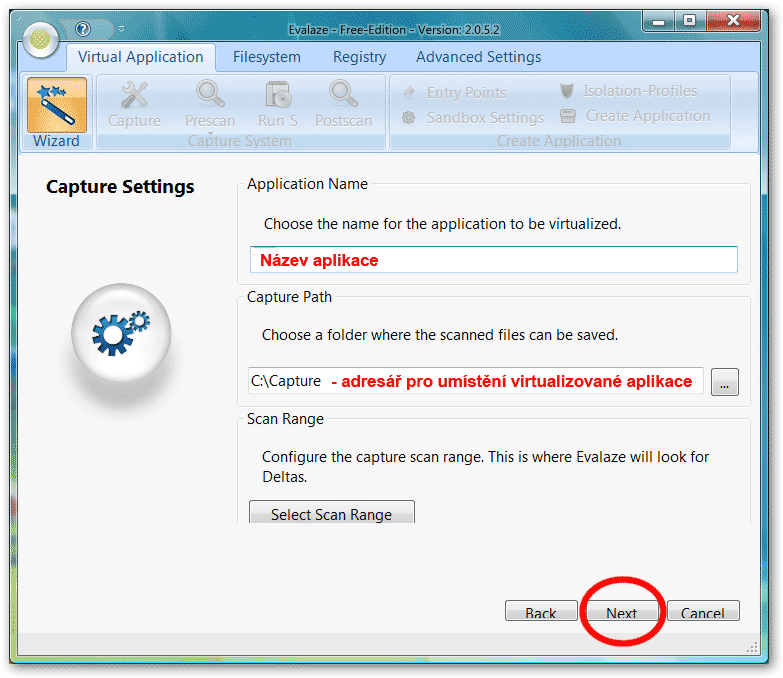Maximize the Evalaze window

[690, 20]
